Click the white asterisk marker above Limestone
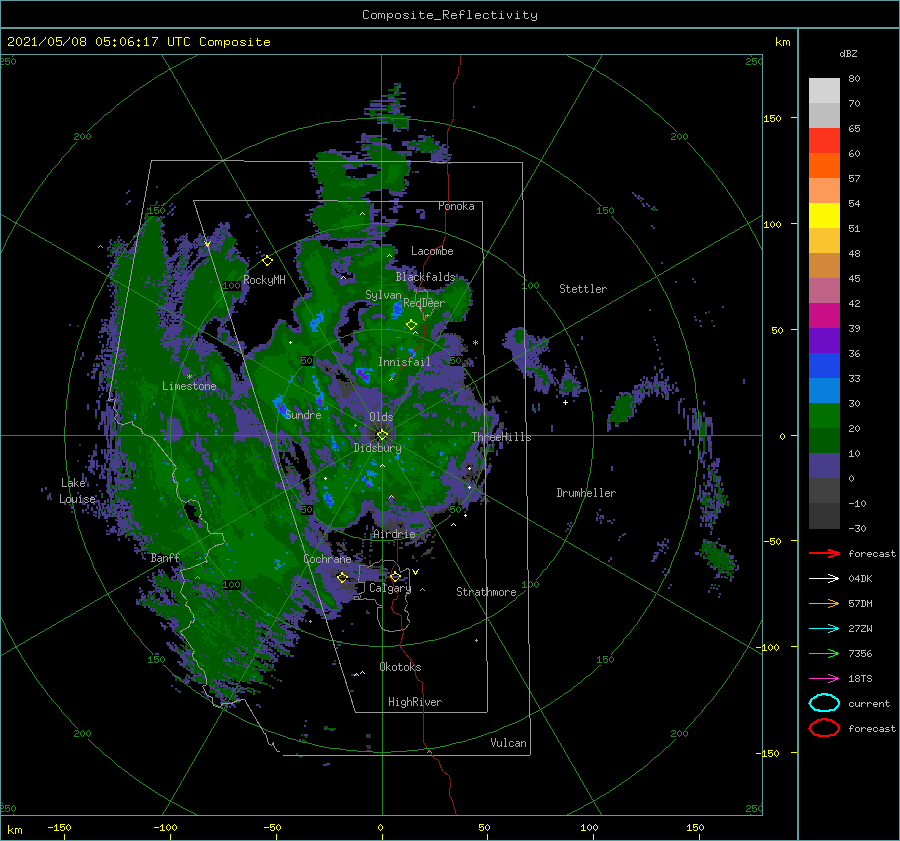Image resolution: width=900 pixels, height=841 pixels. point(189,377)
